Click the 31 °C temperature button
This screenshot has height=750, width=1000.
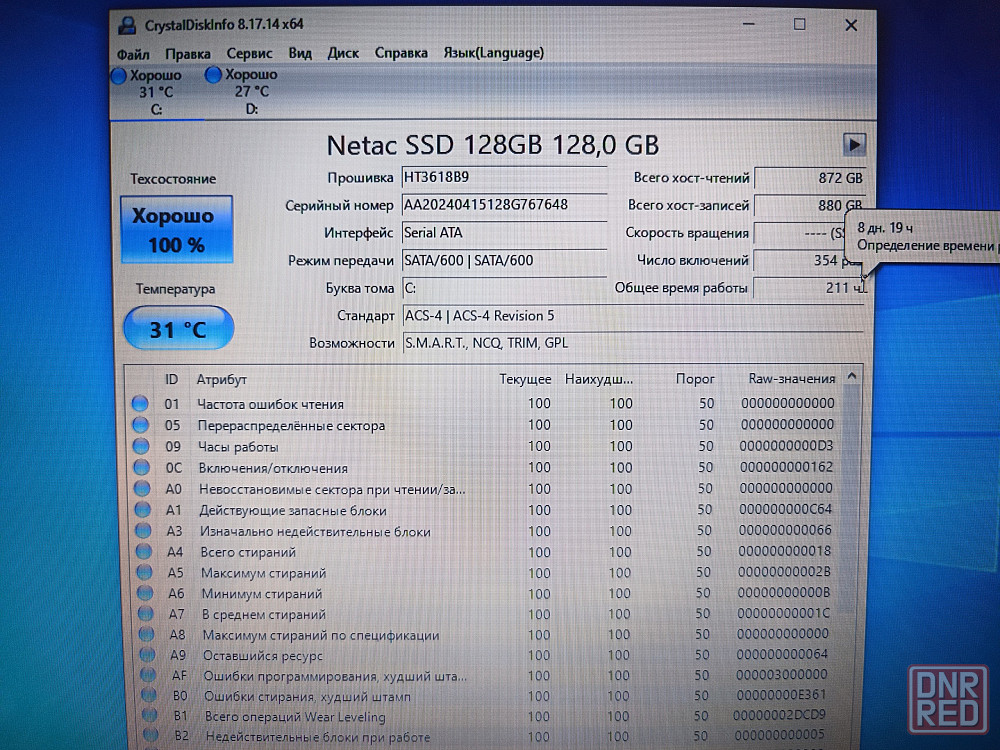[x=178, y=328]
